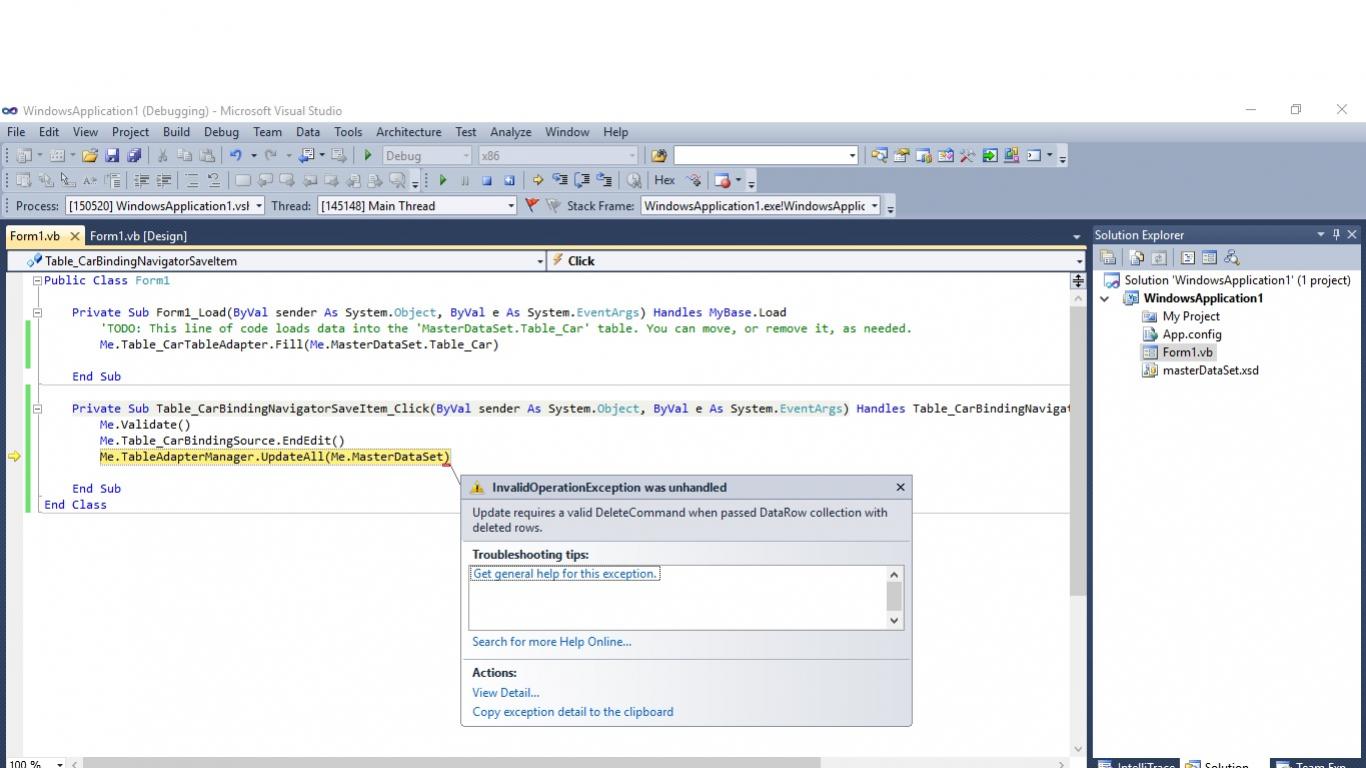Image resolution: width=1366 pixels, height=768 pixels.
Task: Click View Detail action link
Action: tap(506, 693)
